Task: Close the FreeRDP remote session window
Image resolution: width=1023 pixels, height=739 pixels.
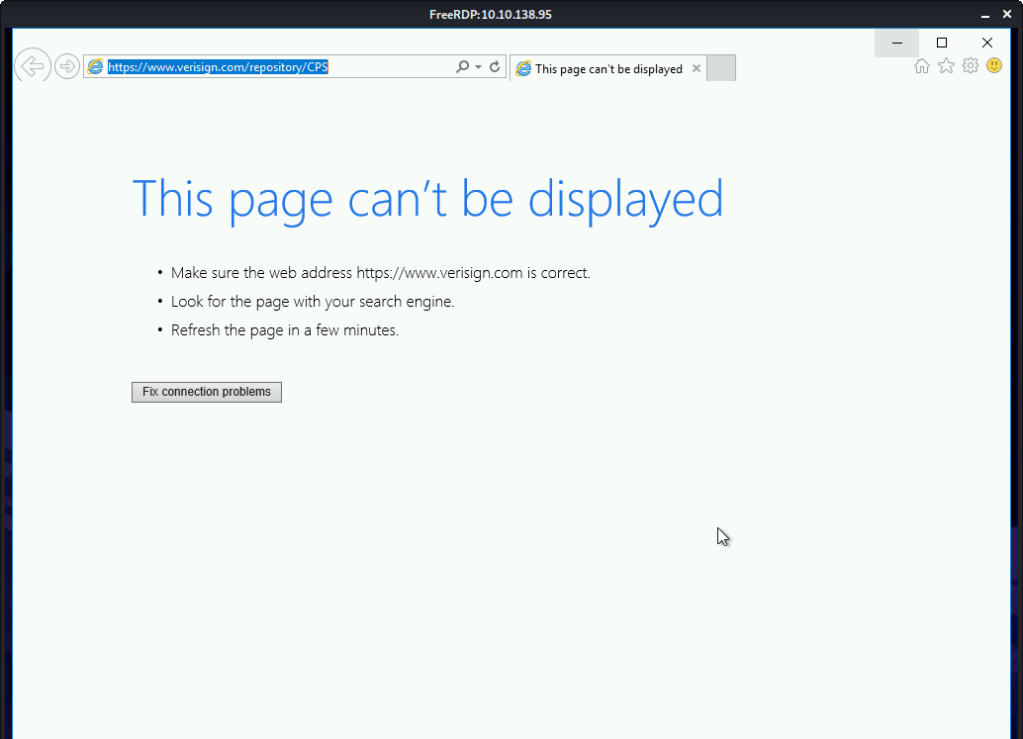Action: tap(1009, 14)
